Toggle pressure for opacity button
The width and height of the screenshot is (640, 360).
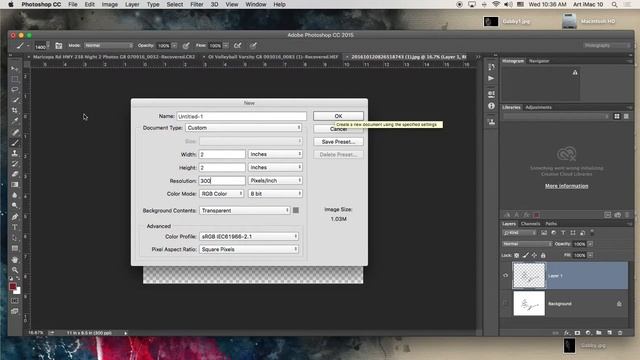pyautogui.click(x=186, y=46)
